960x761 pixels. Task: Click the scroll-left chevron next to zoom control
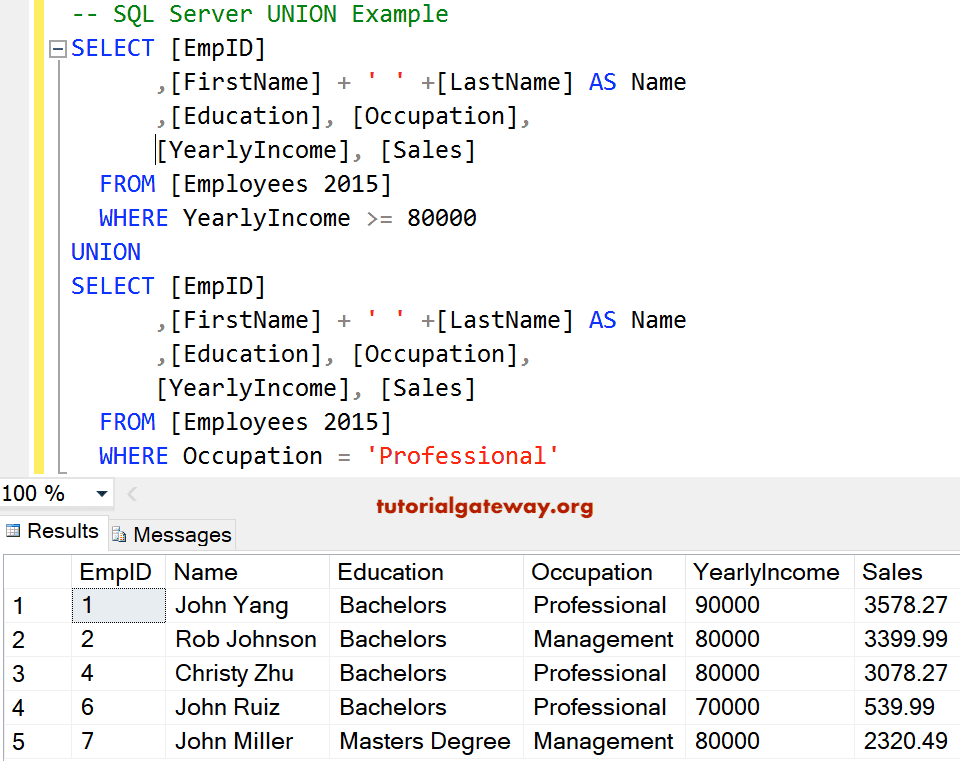click(130, 492)
